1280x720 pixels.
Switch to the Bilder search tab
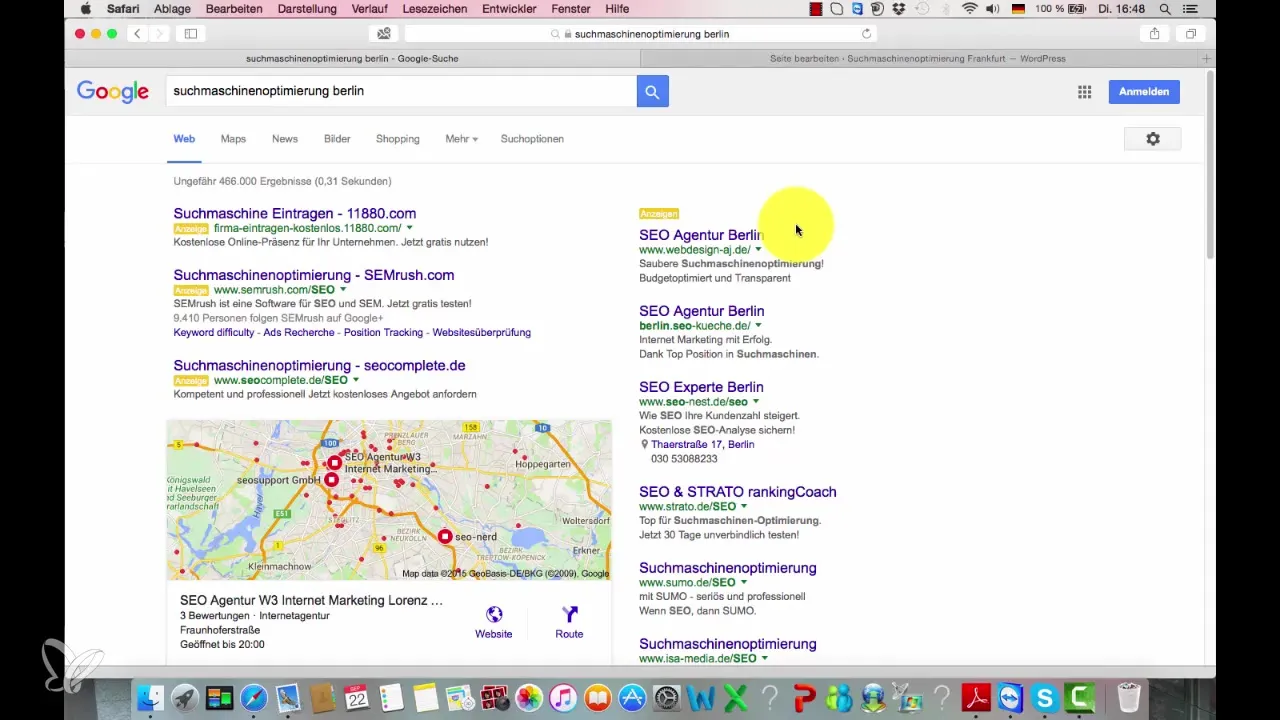pos(337,139)
